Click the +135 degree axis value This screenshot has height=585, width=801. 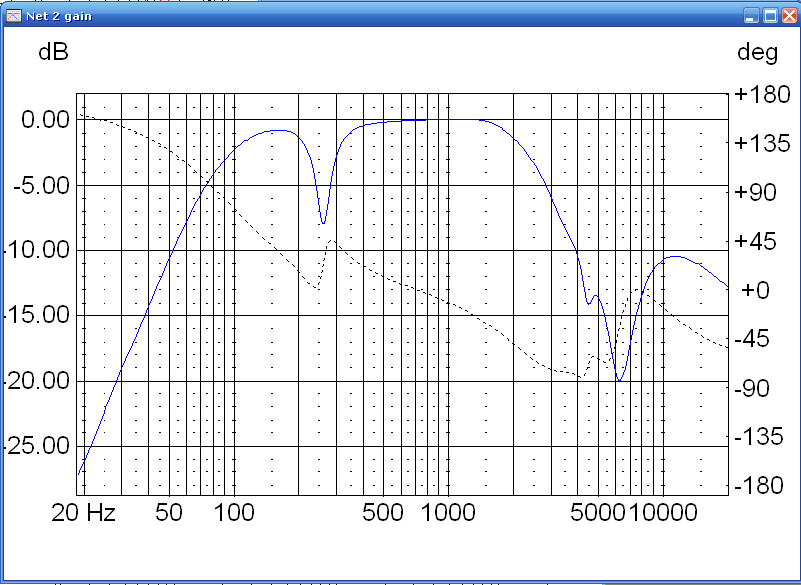762,144
